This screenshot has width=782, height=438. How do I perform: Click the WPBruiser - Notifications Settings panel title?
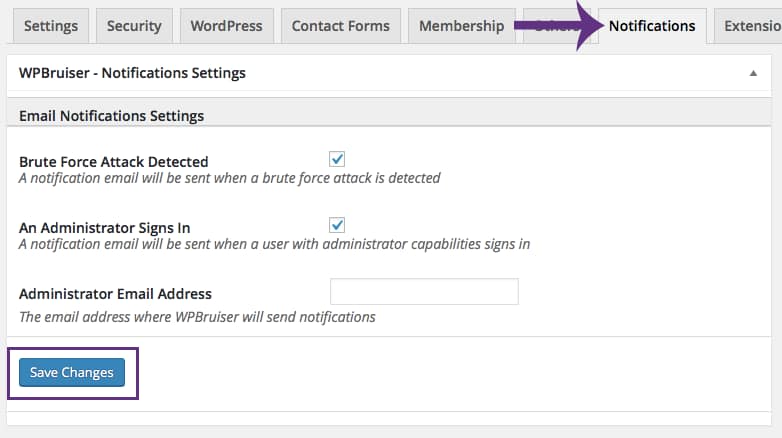pyautogui.click(x=132, y=73)
